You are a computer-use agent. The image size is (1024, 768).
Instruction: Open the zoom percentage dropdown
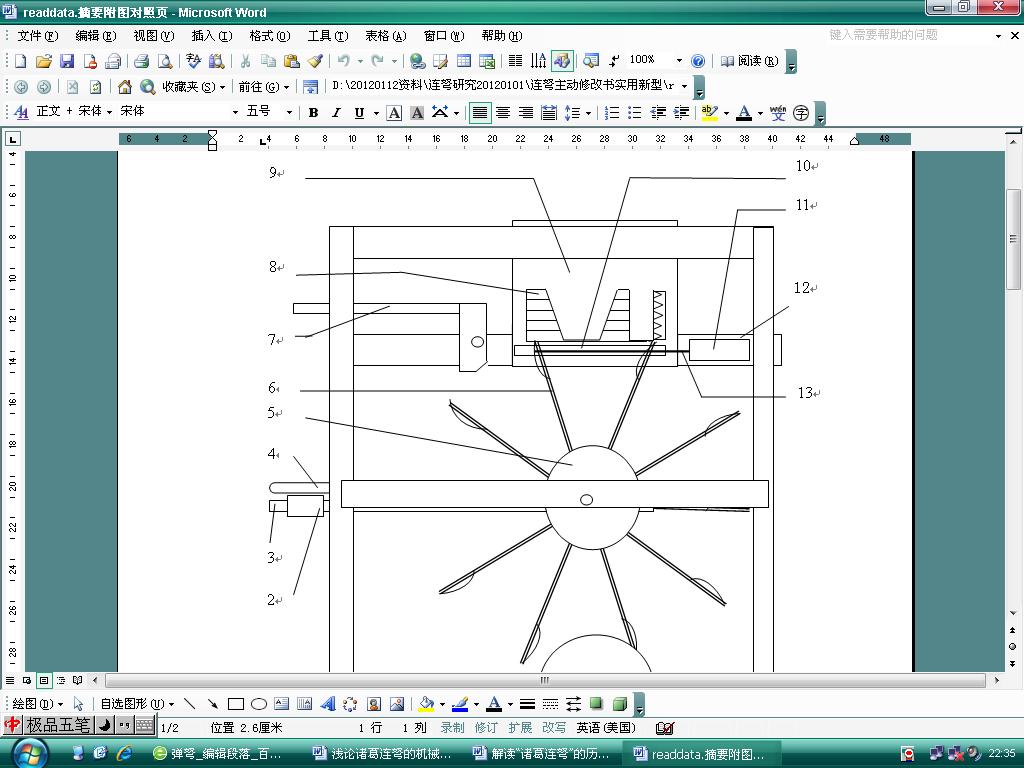(x=679, y=61)
